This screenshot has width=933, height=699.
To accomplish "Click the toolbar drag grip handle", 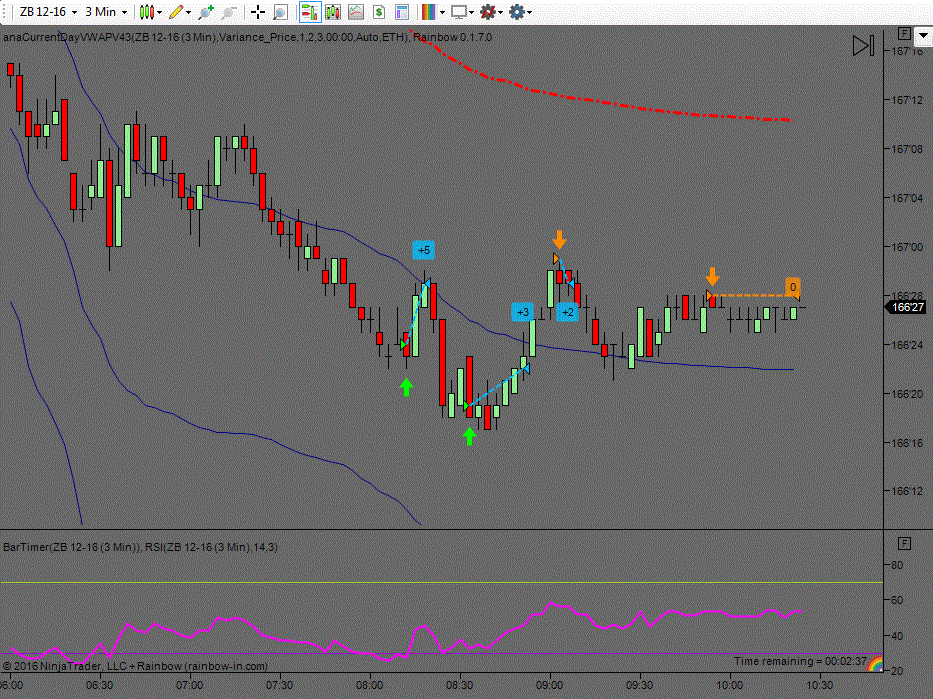I will 5,12.
